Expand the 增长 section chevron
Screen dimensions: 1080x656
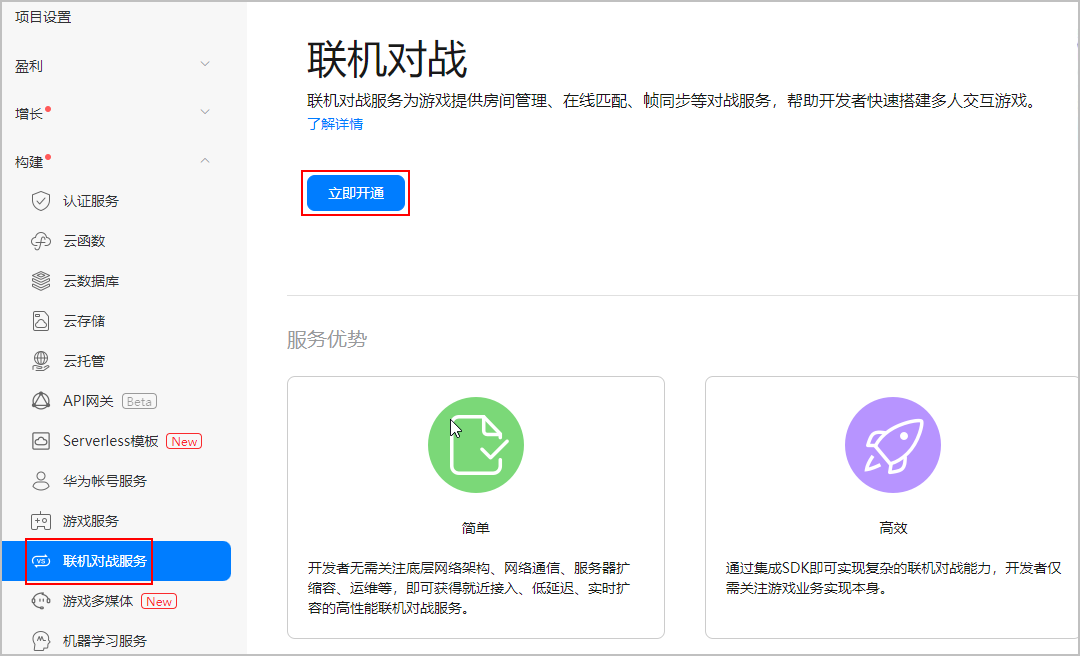coord(205,112)
